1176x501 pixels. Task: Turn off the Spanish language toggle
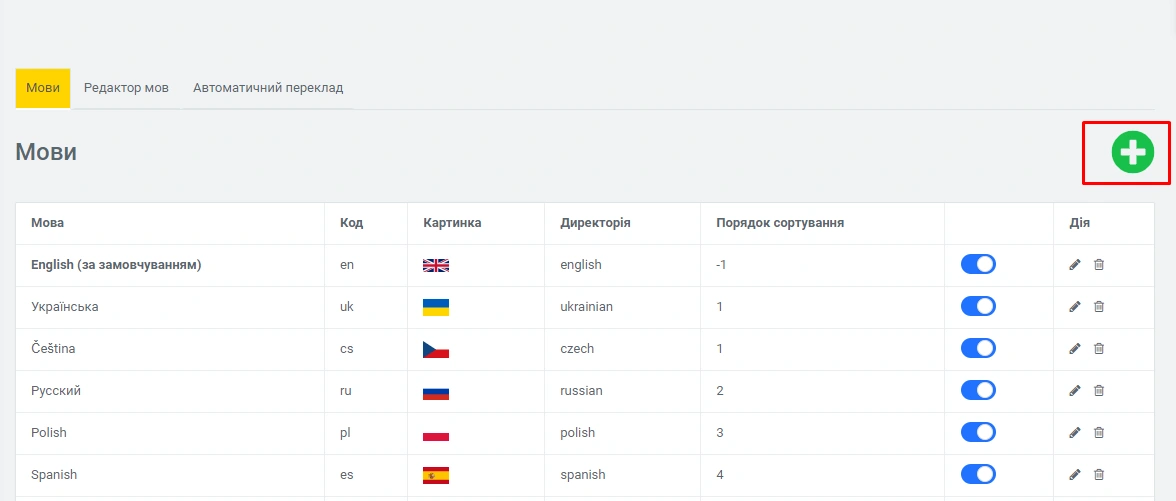tap(978, 475)
